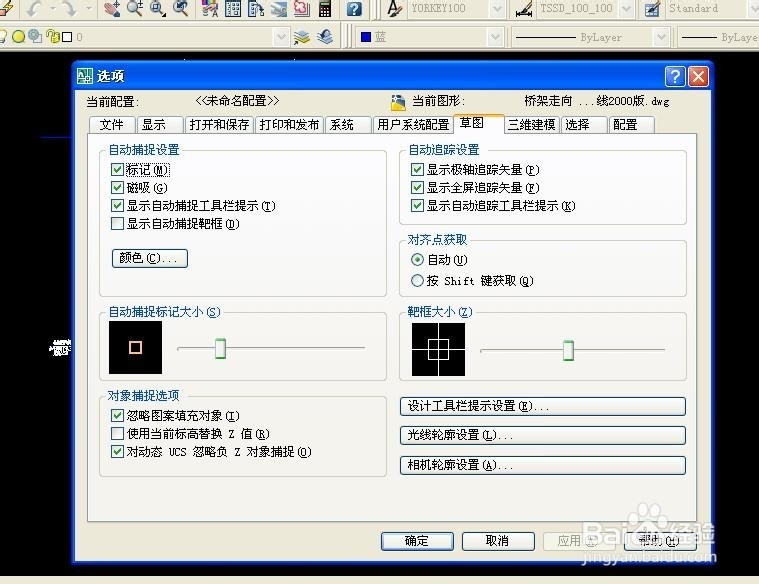Click the current drawing file icon
The height and width of the screenshot is (584, 759).
[x=398, y=102]
